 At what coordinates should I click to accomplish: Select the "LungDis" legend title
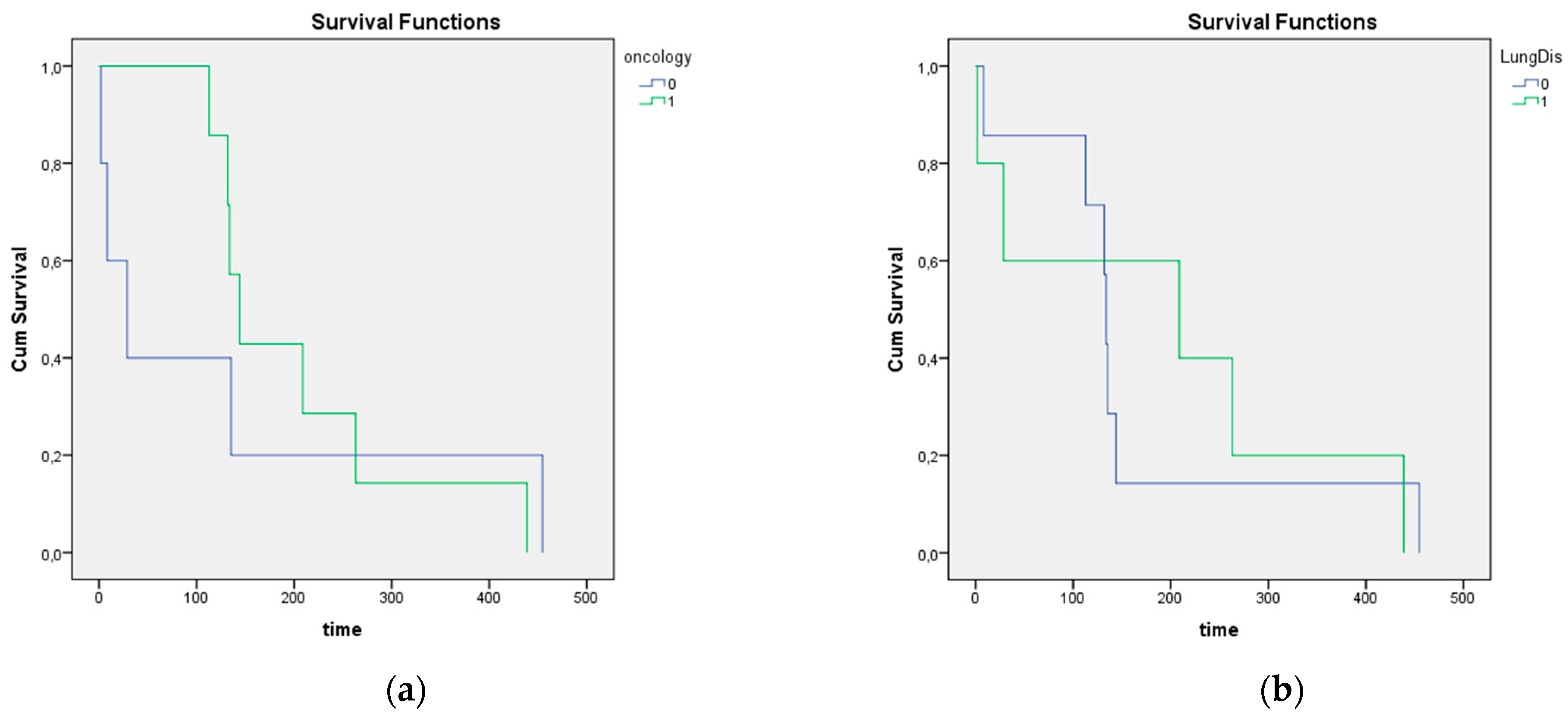tap(1530, 57)
